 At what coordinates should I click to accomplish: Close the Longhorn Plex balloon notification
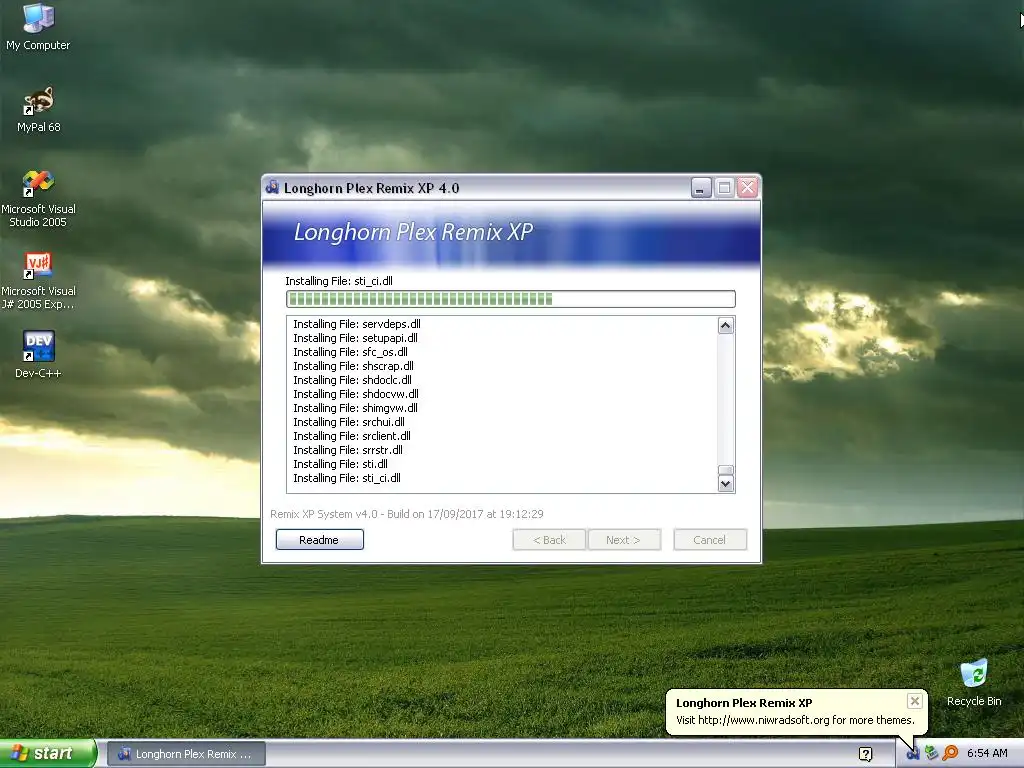[x=914, y=701]
